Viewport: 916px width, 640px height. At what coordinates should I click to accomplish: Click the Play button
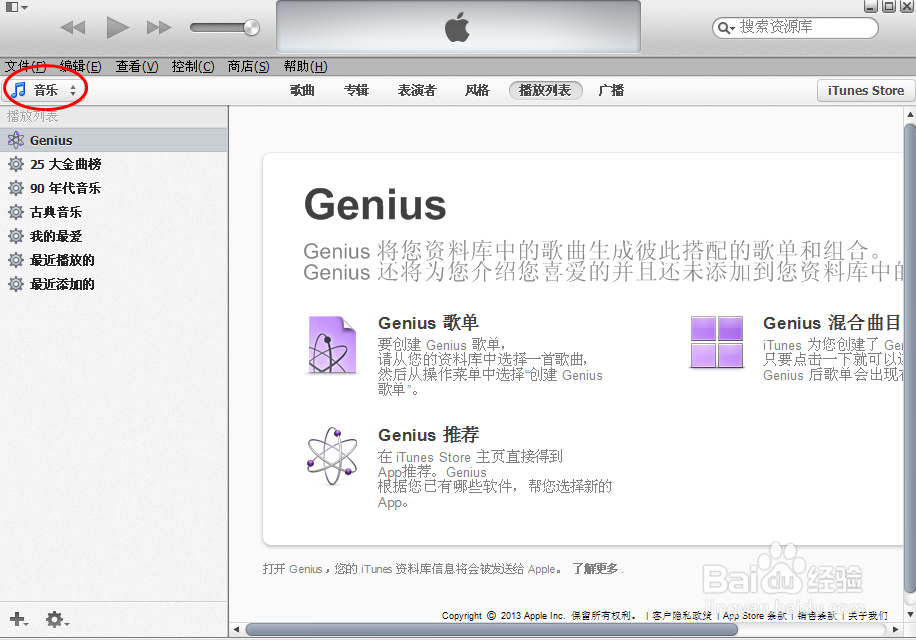117,27
